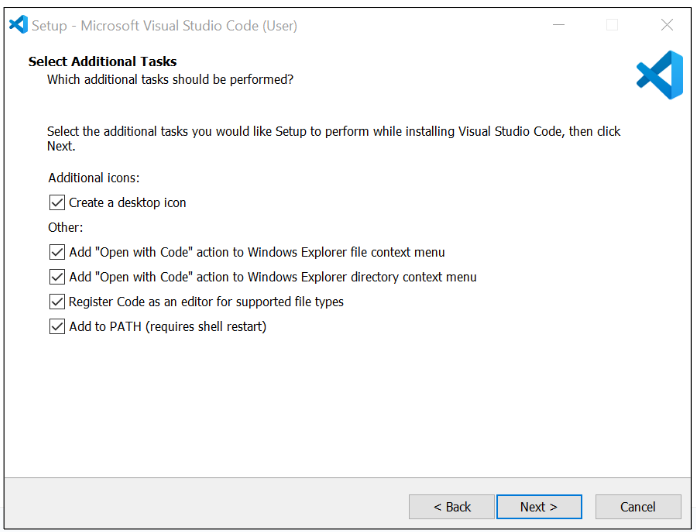The image size is (696, 532).
Task: Click the greyed-out maximize button
Action: tap(611, 25)
